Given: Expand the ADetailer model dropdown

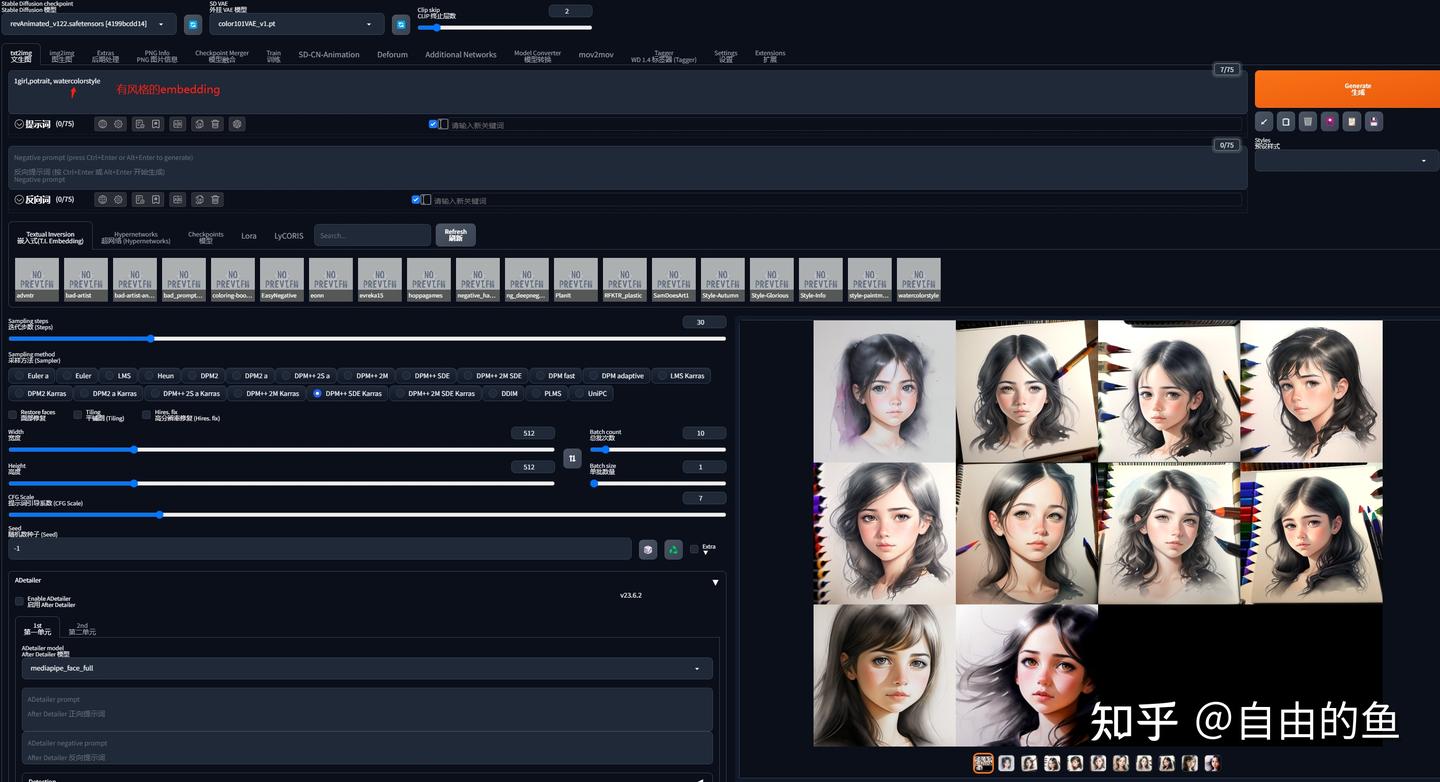Looking at the screenshot, I should 367,668.
